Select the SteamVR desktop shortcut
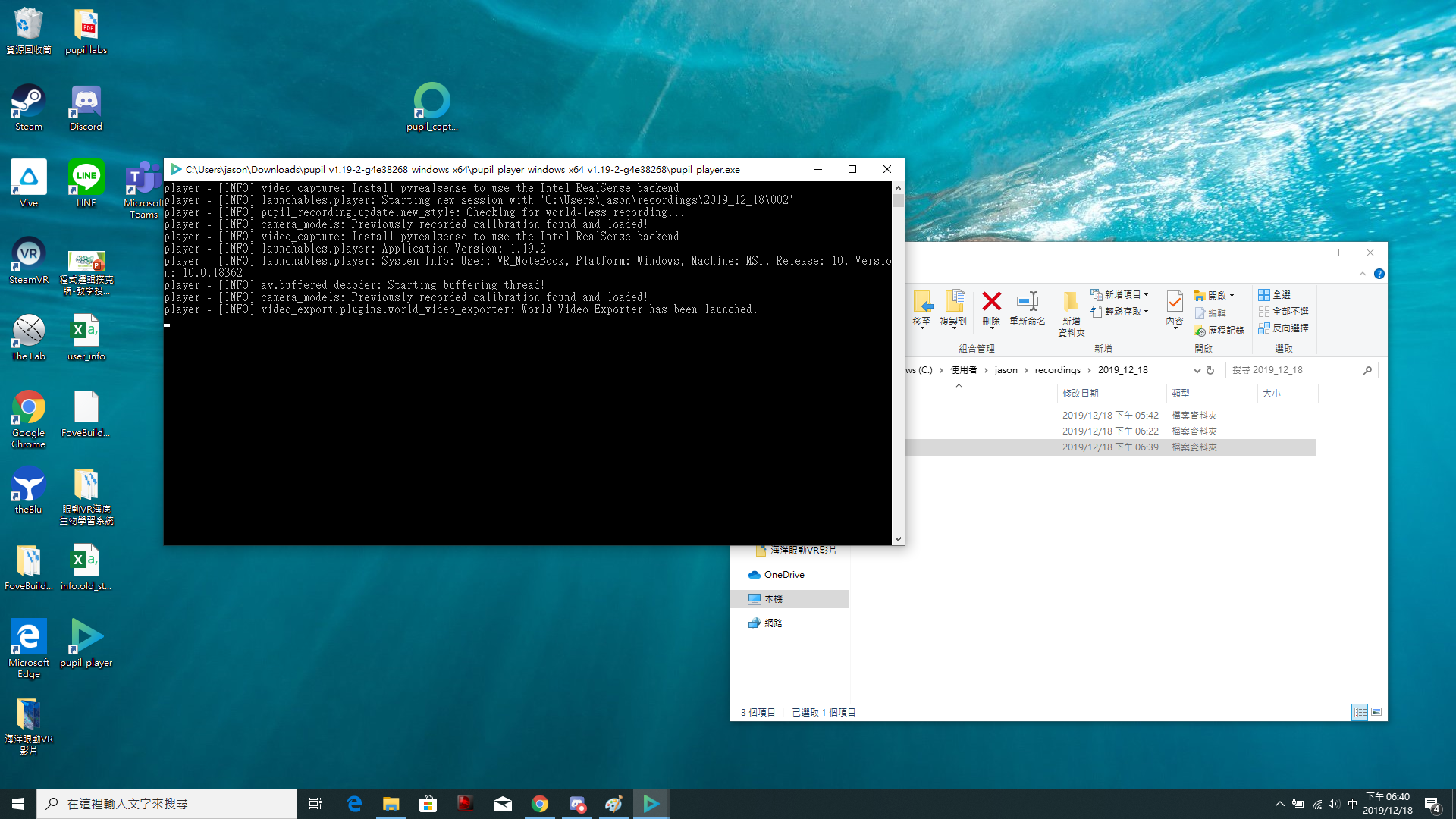Viewport: 1456px width, 819px height. (29, 260)
